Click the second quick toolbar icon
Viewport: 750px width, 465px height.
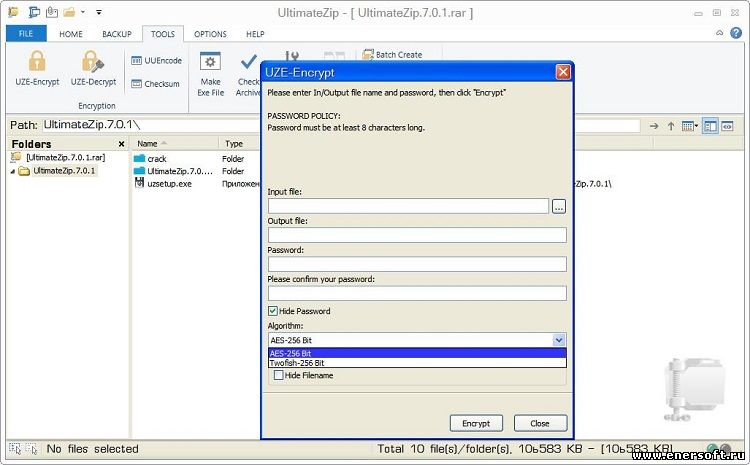point(52,12)
